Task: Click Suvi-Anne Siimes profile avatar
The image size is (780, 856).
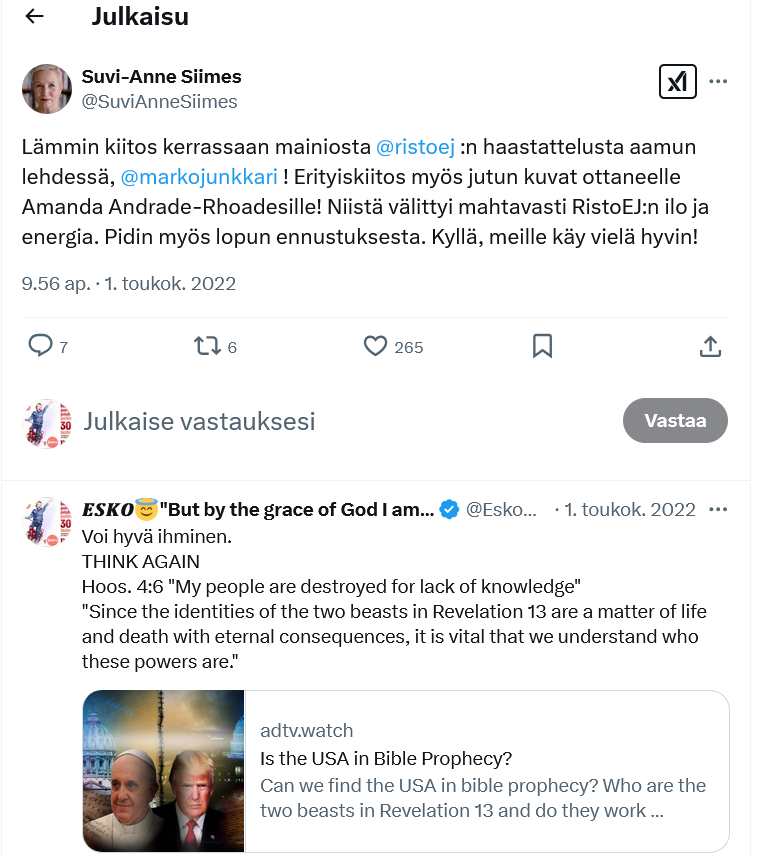Action: coord(47,89)
